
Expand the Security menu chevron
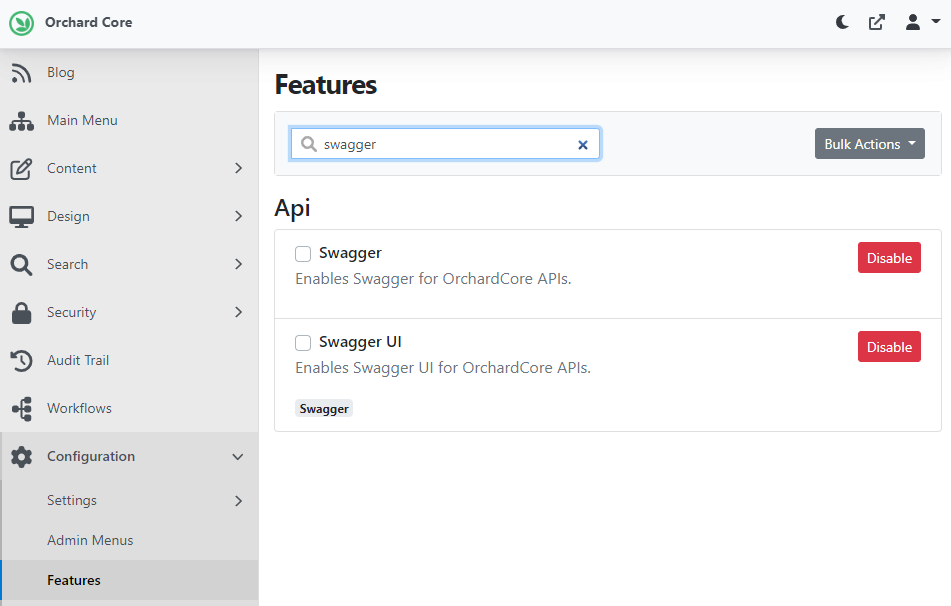pos(238,312)
